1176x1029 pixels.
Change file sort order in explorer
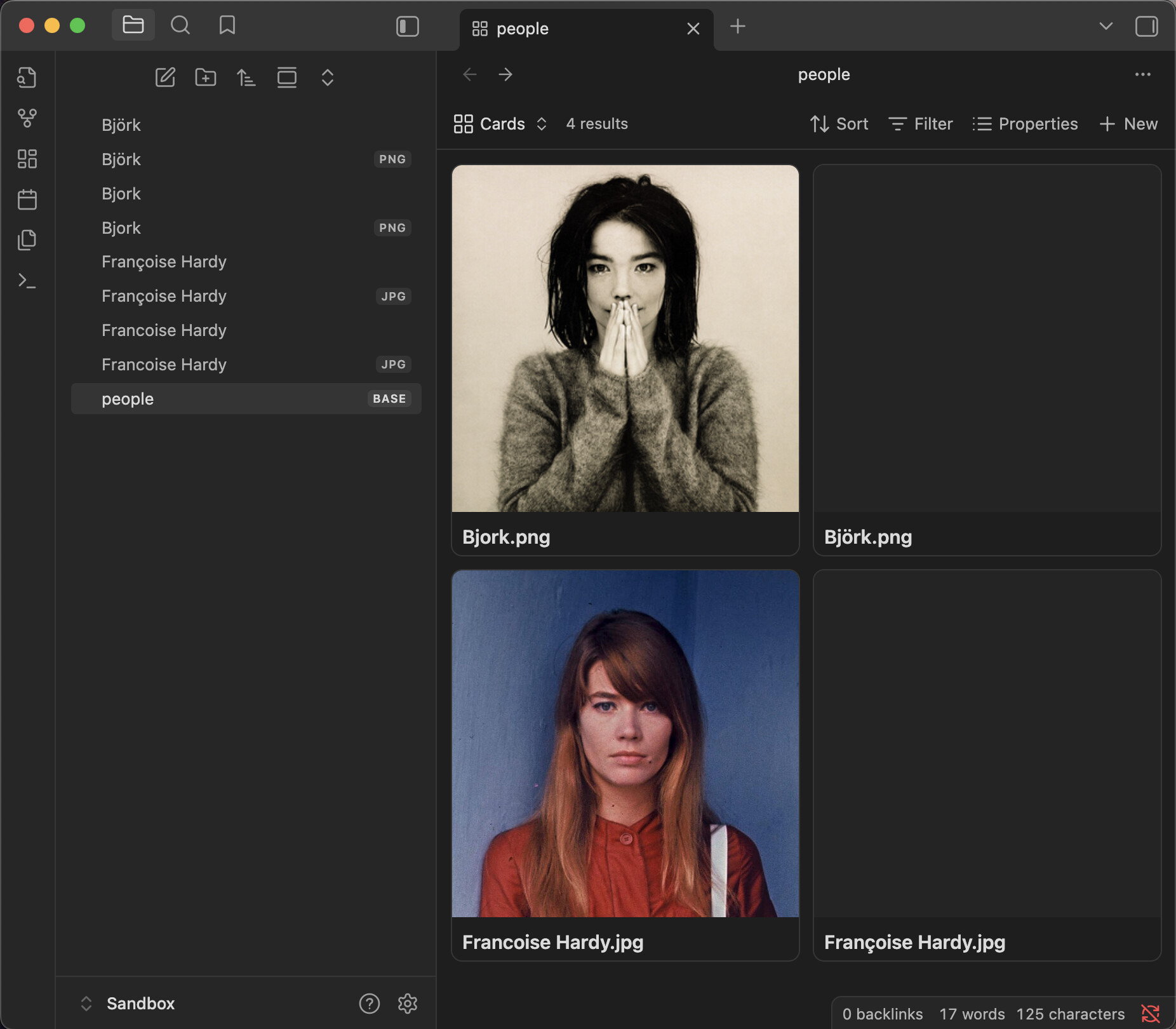[x=246, y=77]
